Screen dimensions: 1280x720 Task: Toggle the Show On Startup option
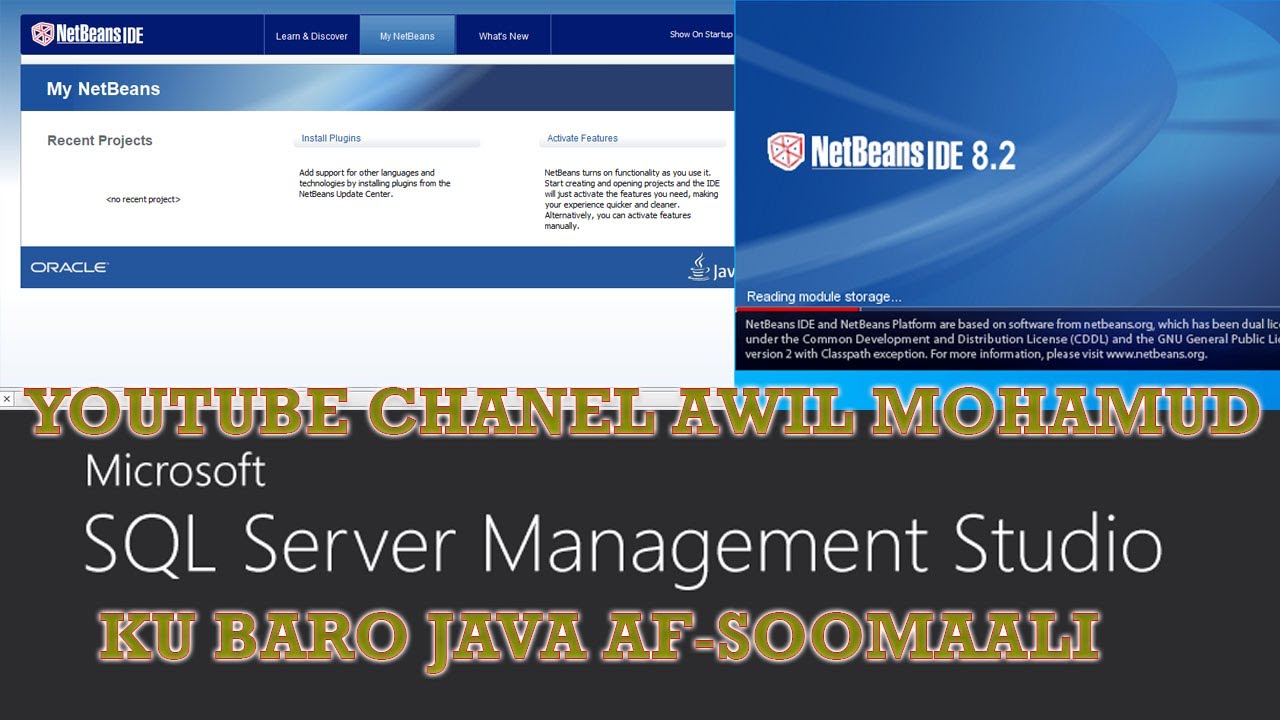pyautogui.click(x=701, y=35)
